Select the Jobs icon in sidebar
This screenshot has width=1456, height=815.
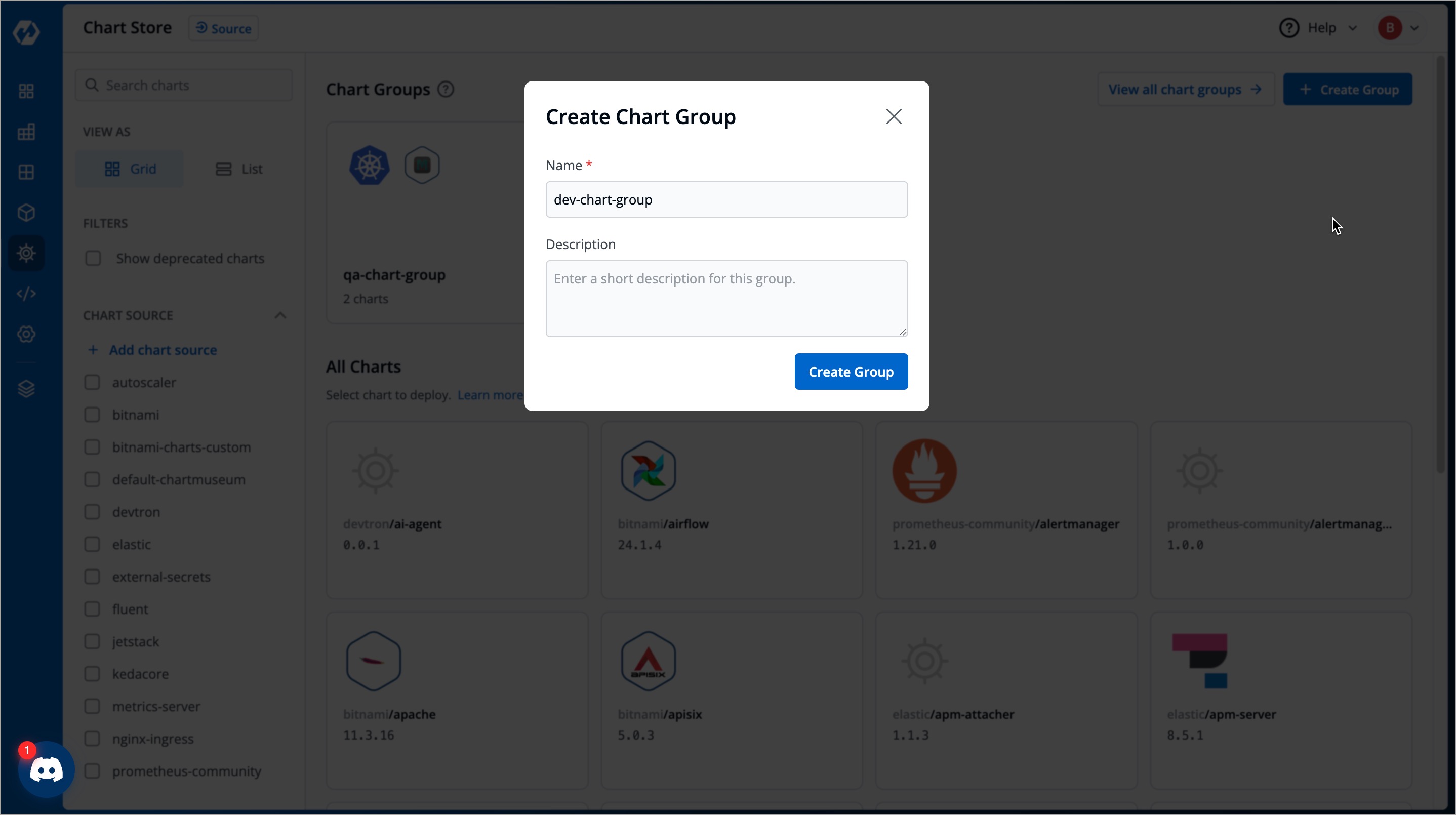(25, 132)
